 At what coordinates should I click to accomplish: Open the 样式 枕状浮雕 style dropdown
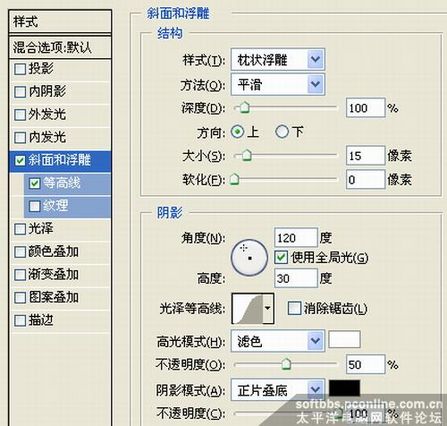coord(278,60)
